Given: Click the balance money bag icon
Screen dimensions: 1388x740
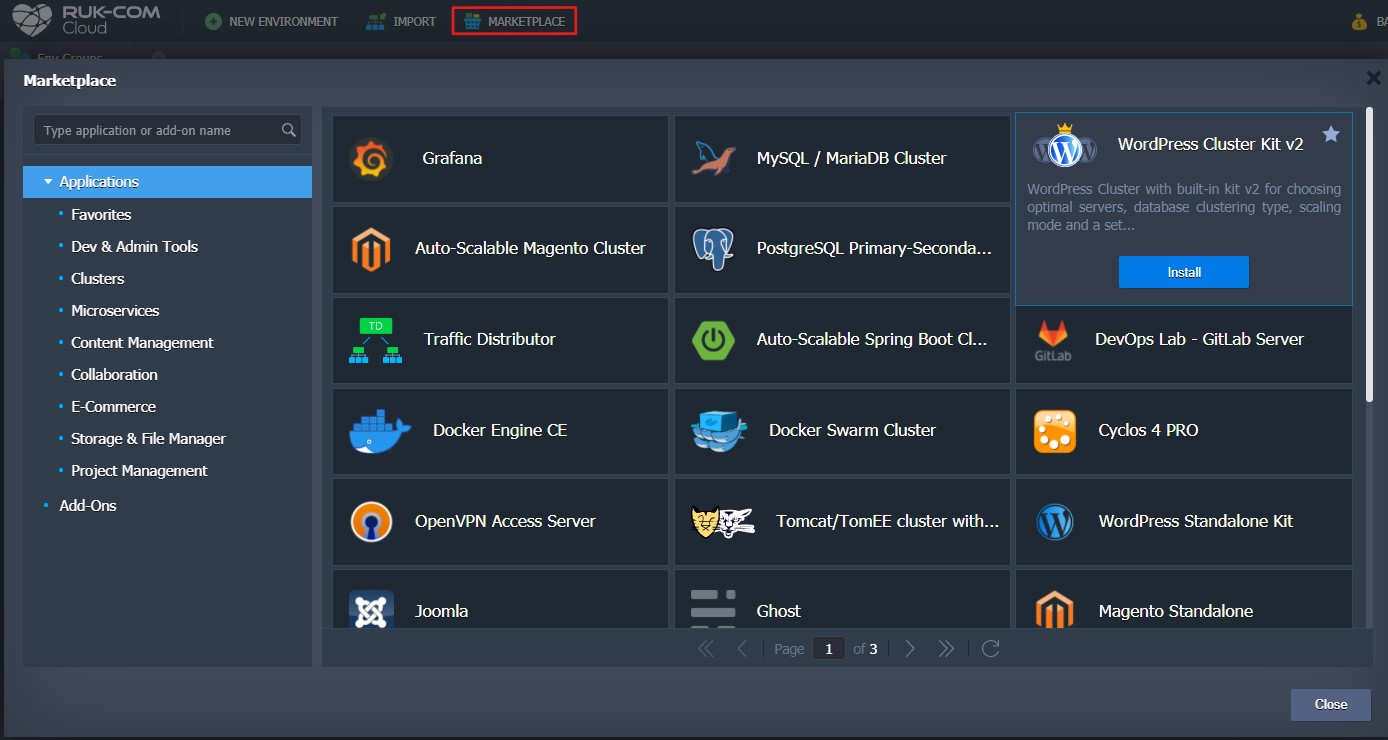Looking at the screenshot, I should 1359,21.
